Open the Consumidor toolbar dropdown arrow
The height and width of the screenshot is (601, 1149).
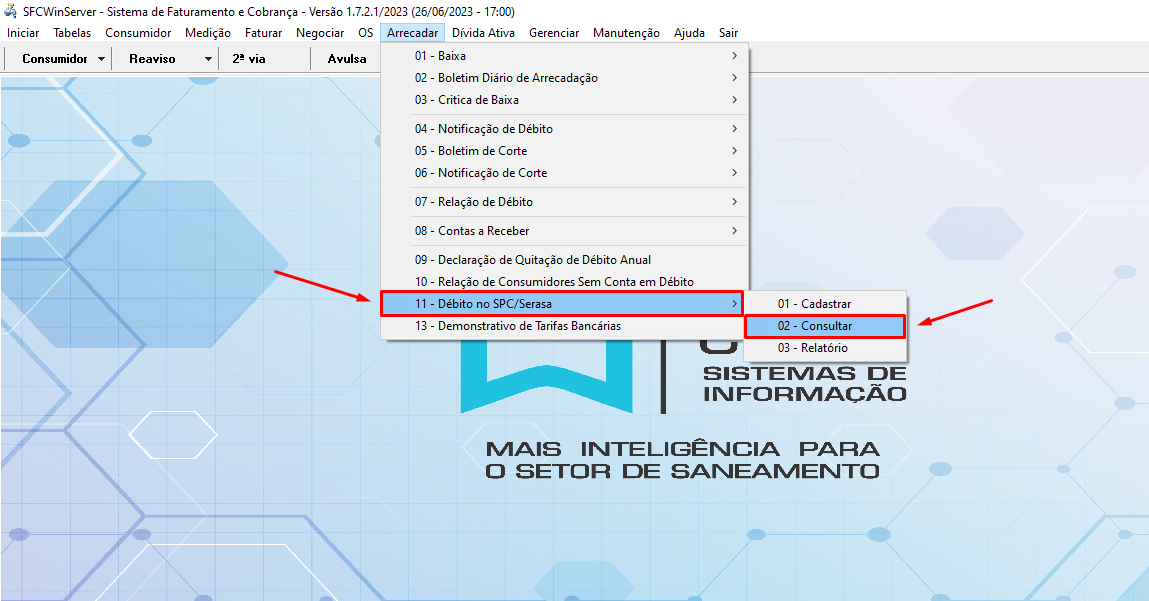102,59
